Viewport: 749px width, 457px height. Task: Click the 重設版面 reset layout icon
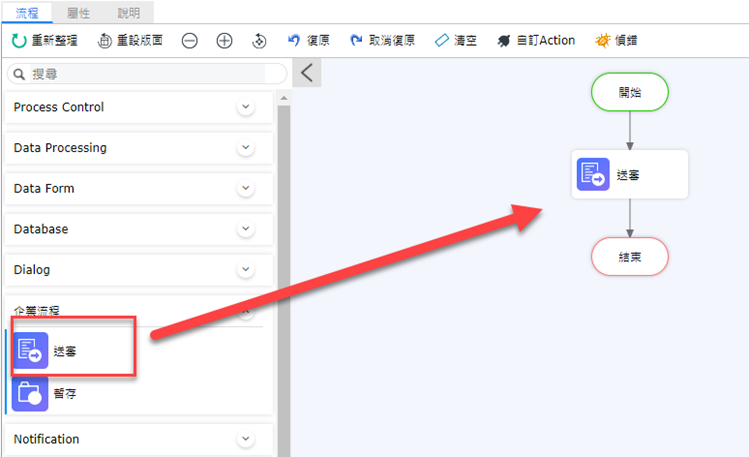[106, 41]
